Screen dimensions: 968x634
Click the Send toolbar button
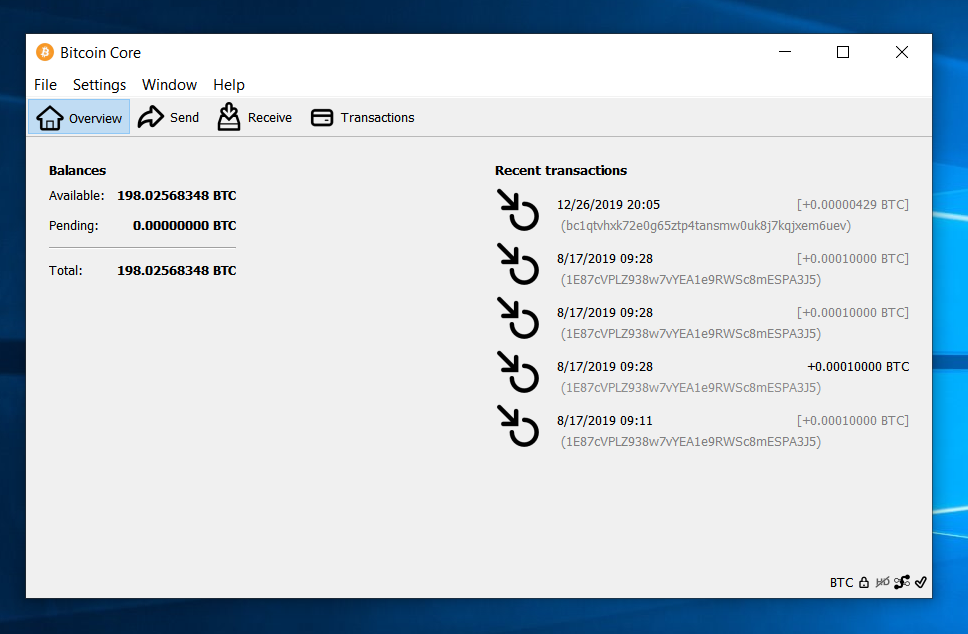coord(169,117)
